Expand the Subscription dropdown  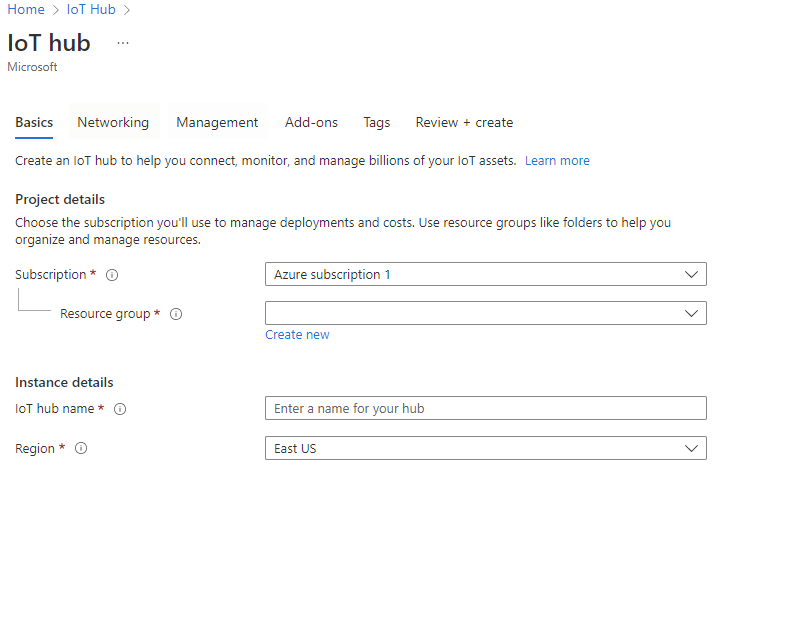pyautogui.click(x=485, y=274)
